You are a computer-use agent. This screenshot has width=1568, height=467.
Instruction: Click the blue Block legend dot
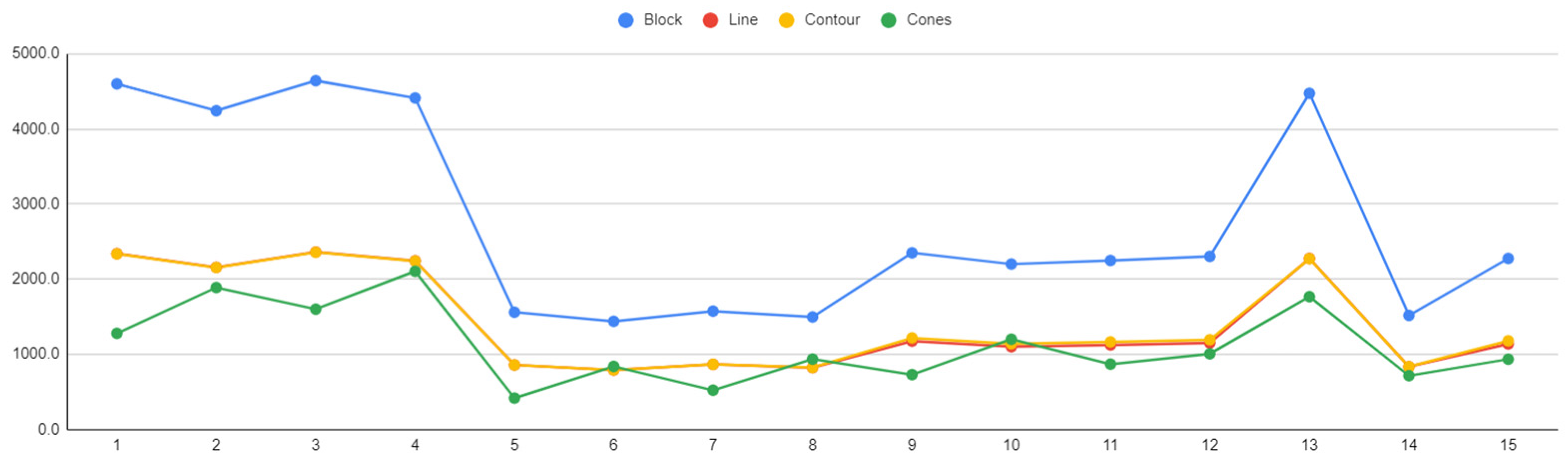click(626, 20)
